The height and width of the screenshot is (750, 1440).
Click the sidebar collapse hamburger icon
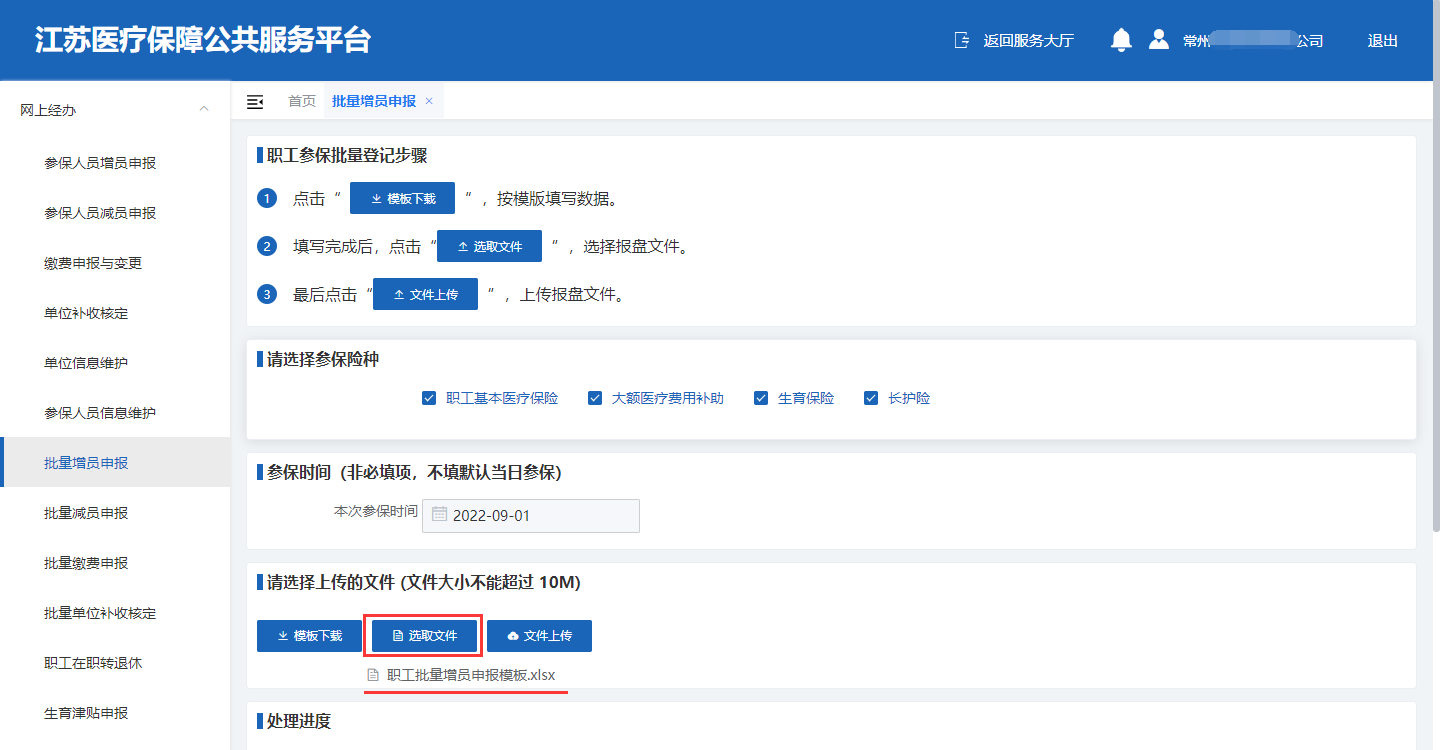(x=255, y=101)
